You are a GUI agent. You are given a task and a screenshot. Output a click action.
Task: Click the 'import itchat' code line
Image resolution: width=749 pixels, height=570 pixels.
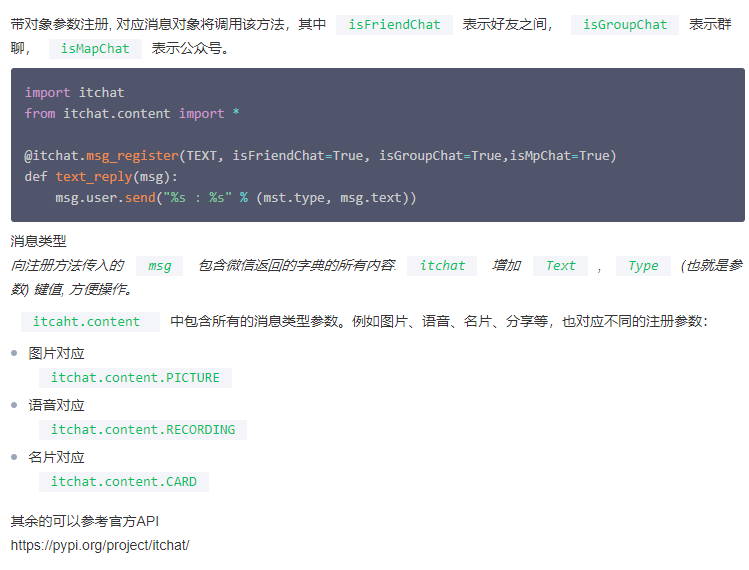[75, 92]
